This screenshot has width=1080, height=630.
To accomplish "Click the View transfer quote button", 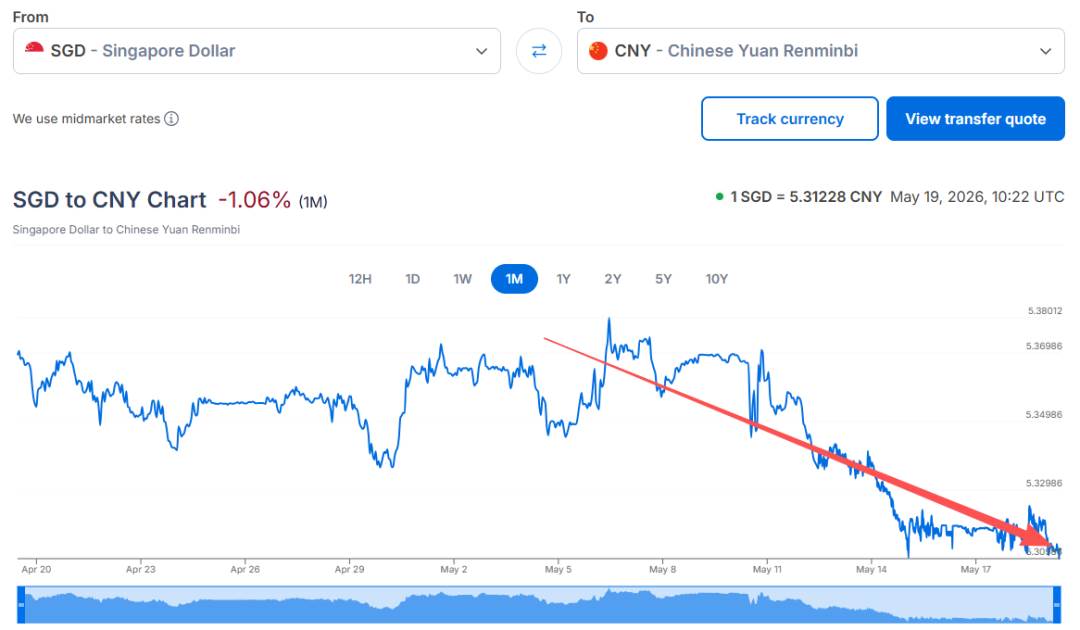I will pos(975,118).
